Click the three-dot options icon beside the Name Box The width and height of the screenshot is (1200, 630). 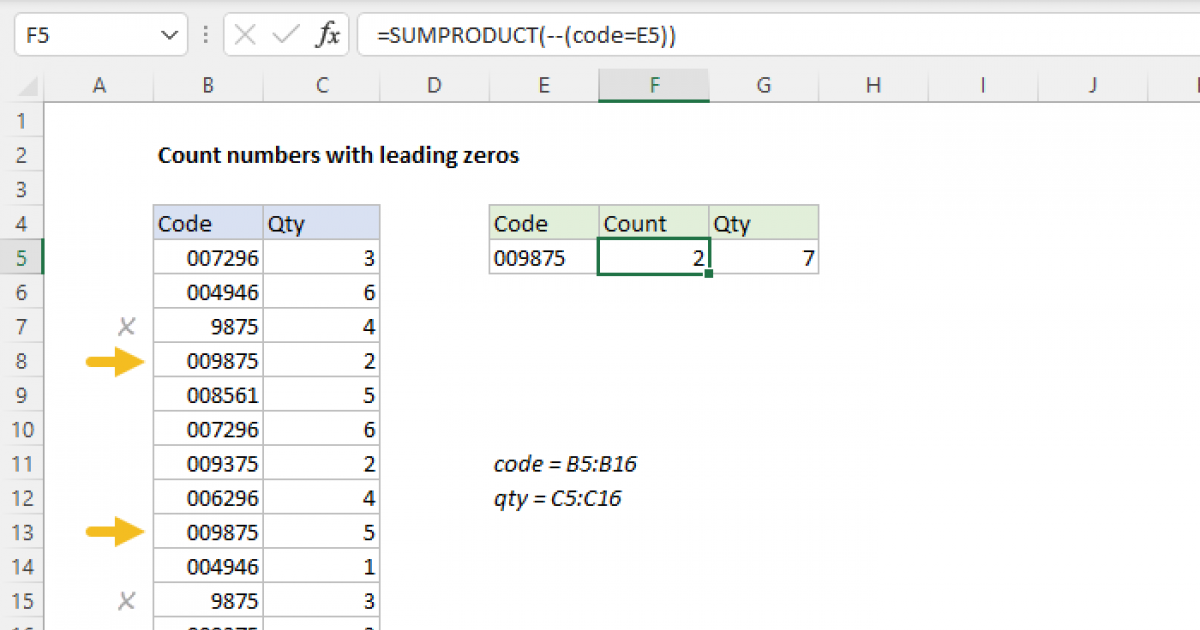tap(205, 33)
